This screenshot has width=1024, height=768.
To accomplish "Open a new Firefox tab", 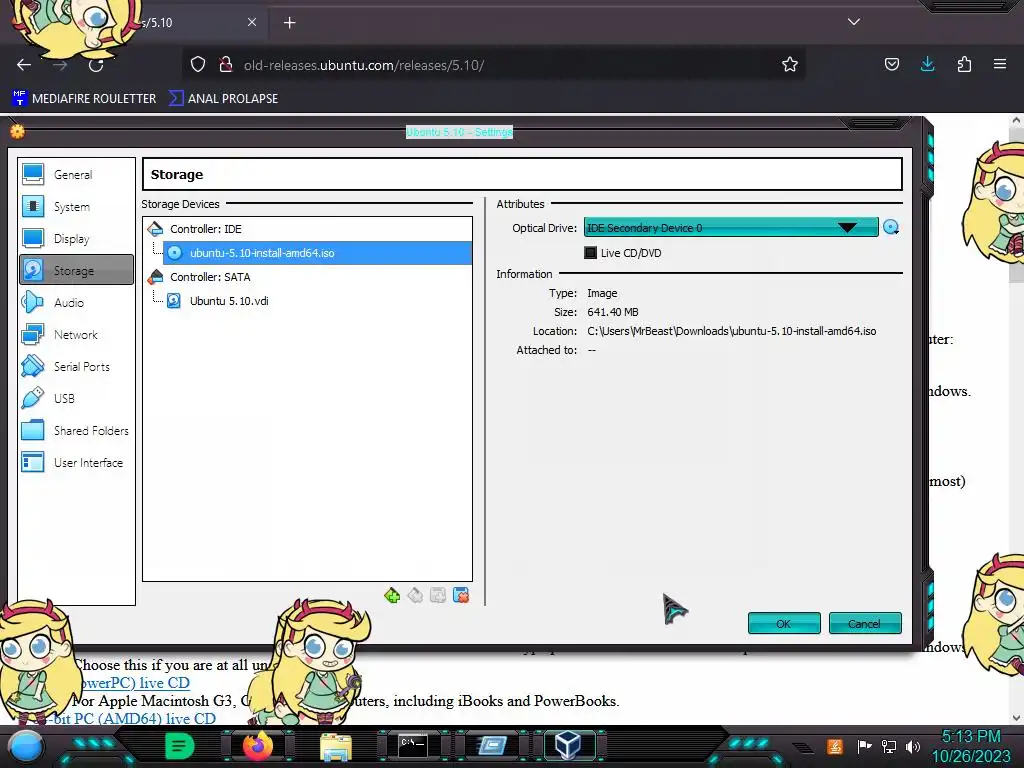I will [289, 23].
